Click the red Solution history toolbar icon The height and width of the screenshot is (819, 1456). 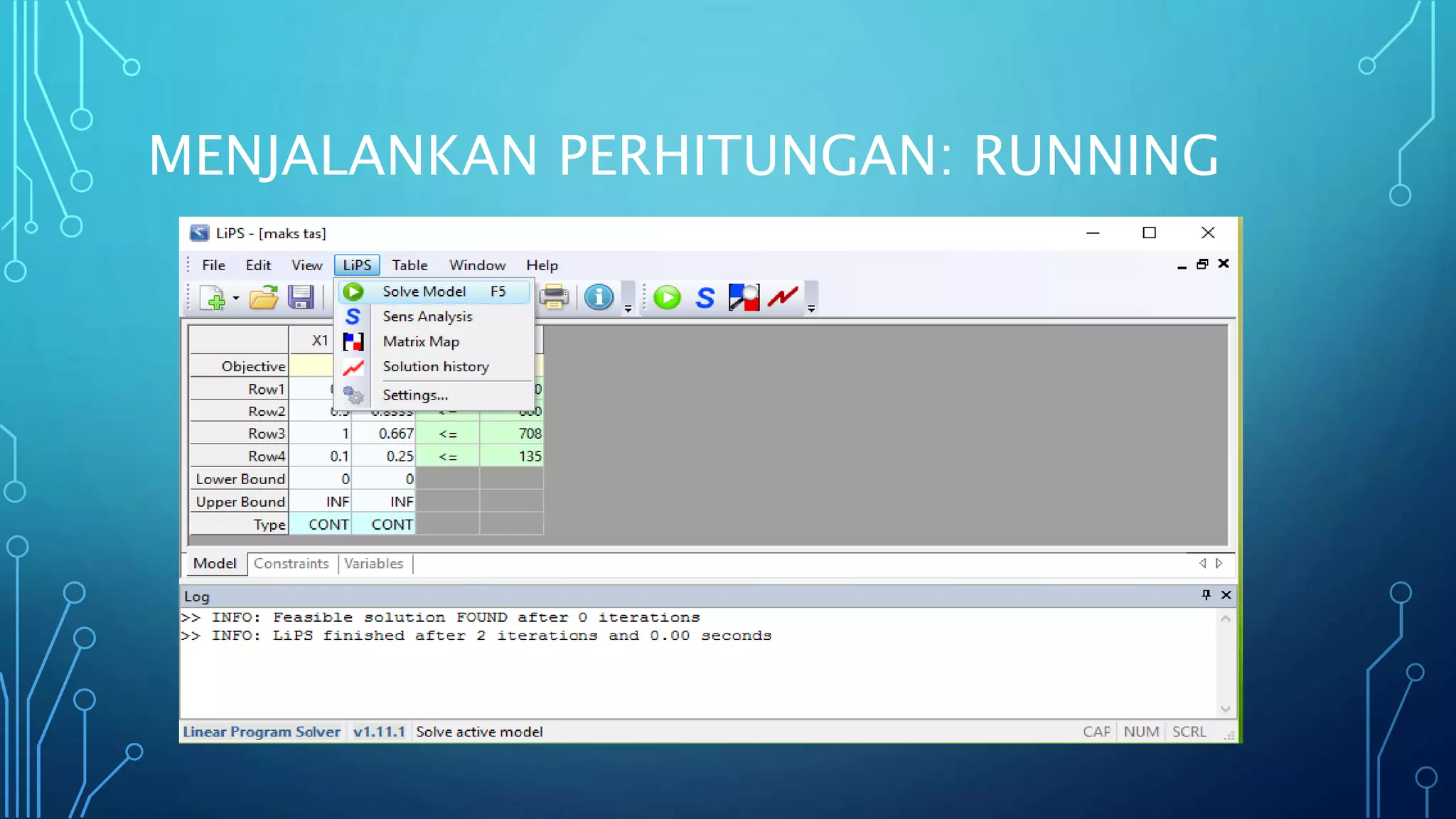[x=782, y=296]
